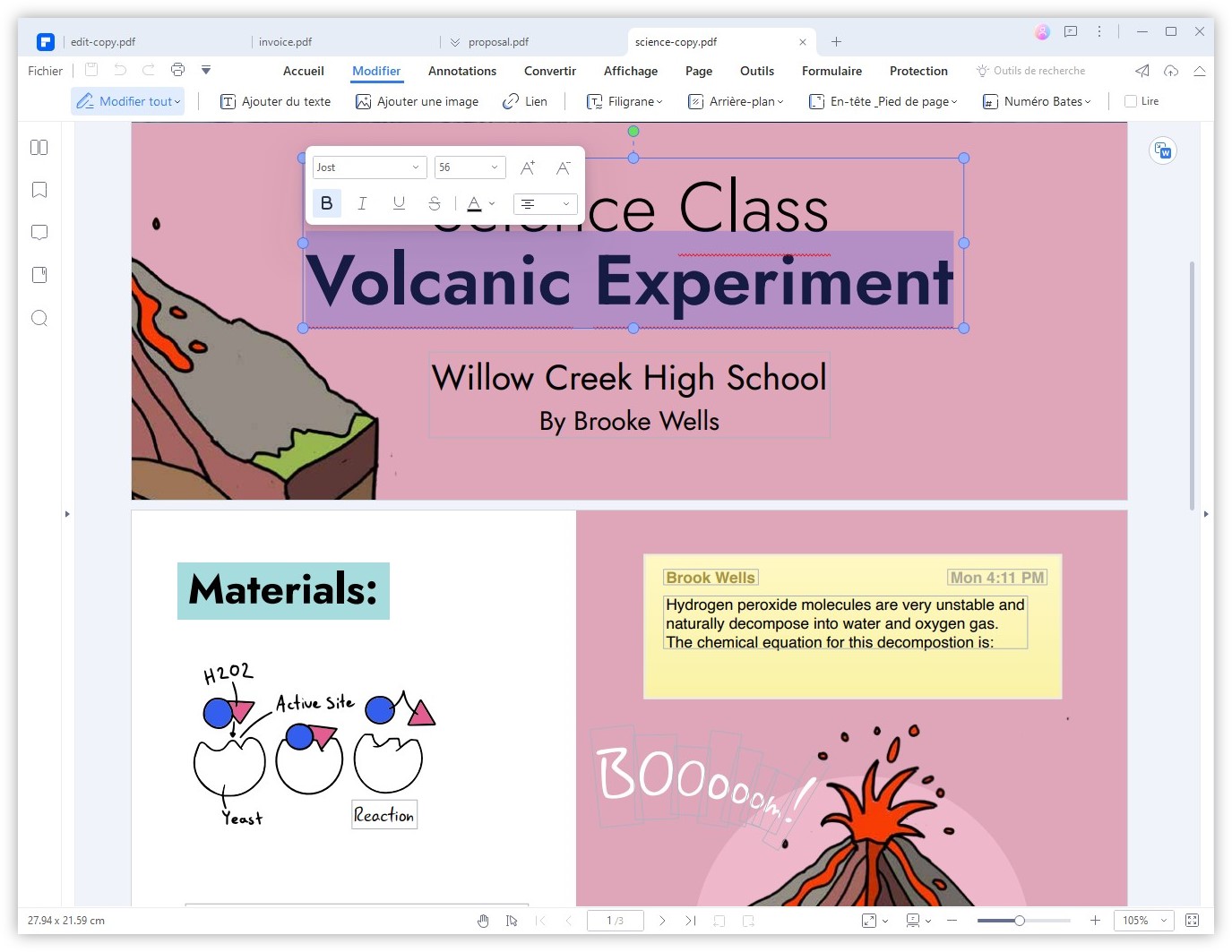Open the page thumbnails panel
Screen dimensions: 1232x952
[x=39, y=147]
